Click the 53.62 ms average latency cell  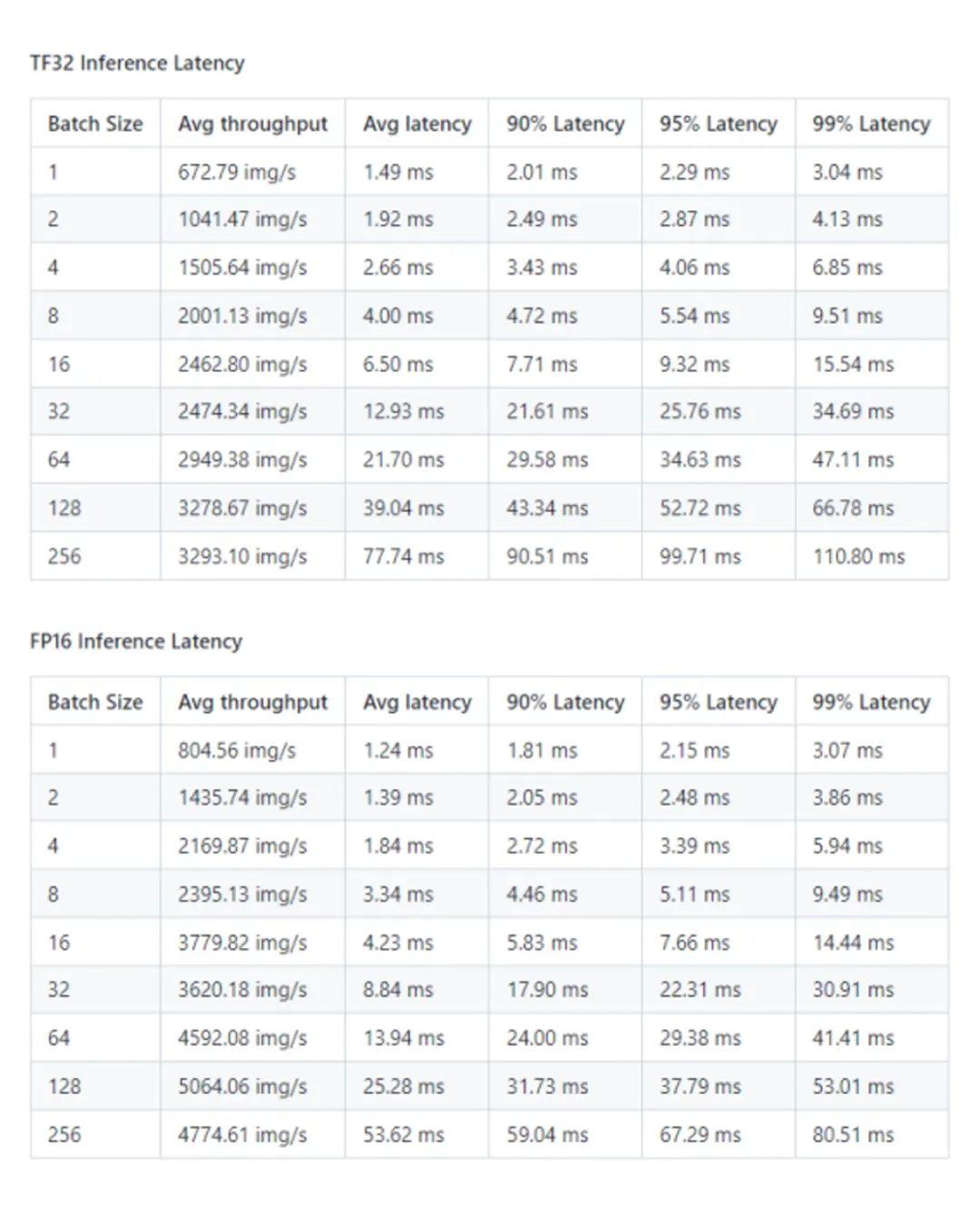pyautogui.click(x=404, y=1134)
